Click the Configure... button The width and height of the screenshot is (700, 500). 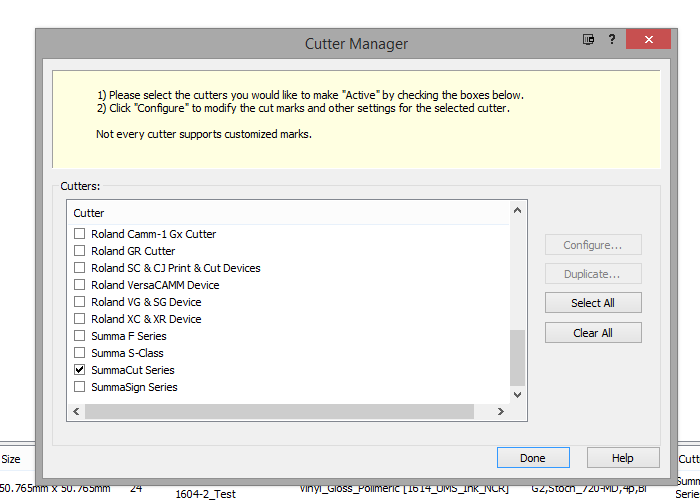[593, 245]
